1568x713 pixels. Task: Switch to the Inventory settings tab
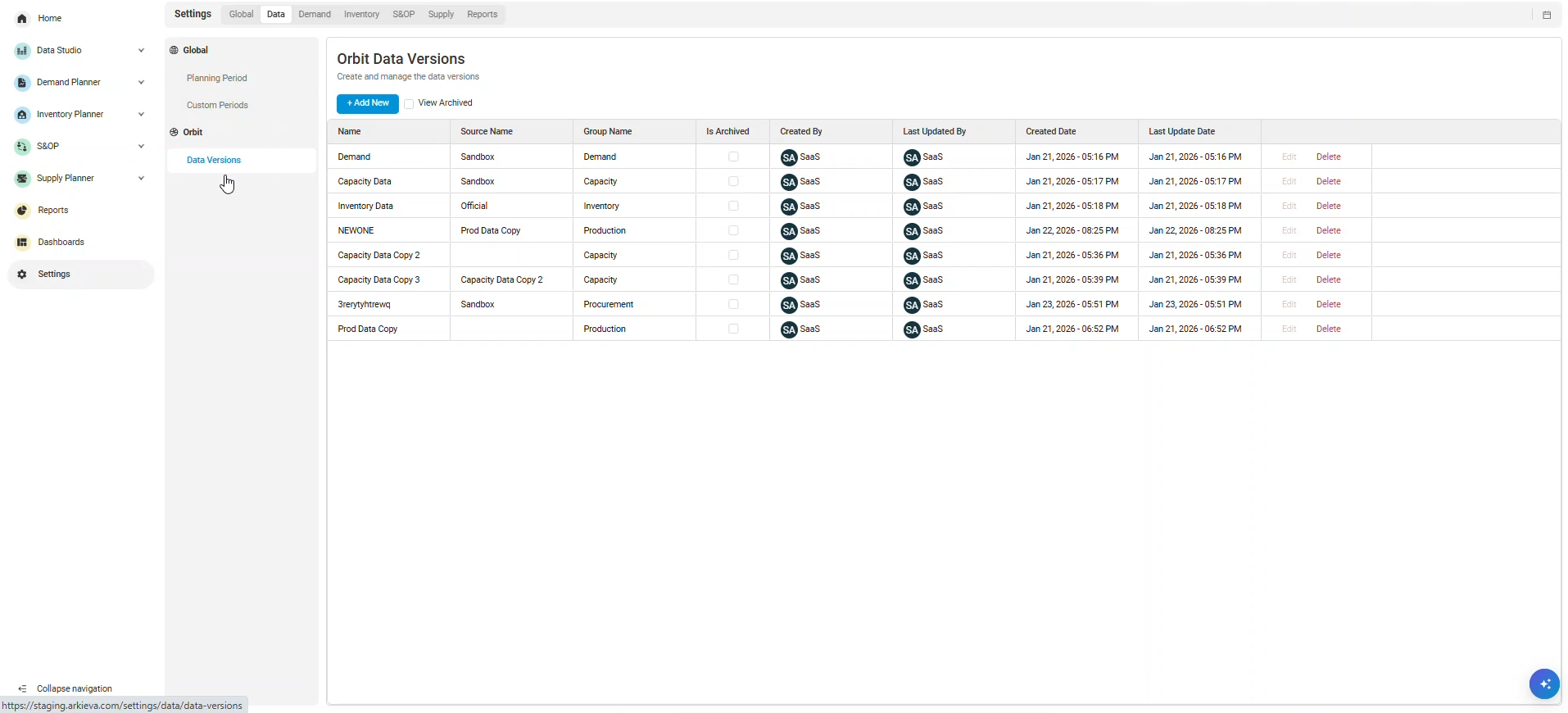tap(361, 15)
